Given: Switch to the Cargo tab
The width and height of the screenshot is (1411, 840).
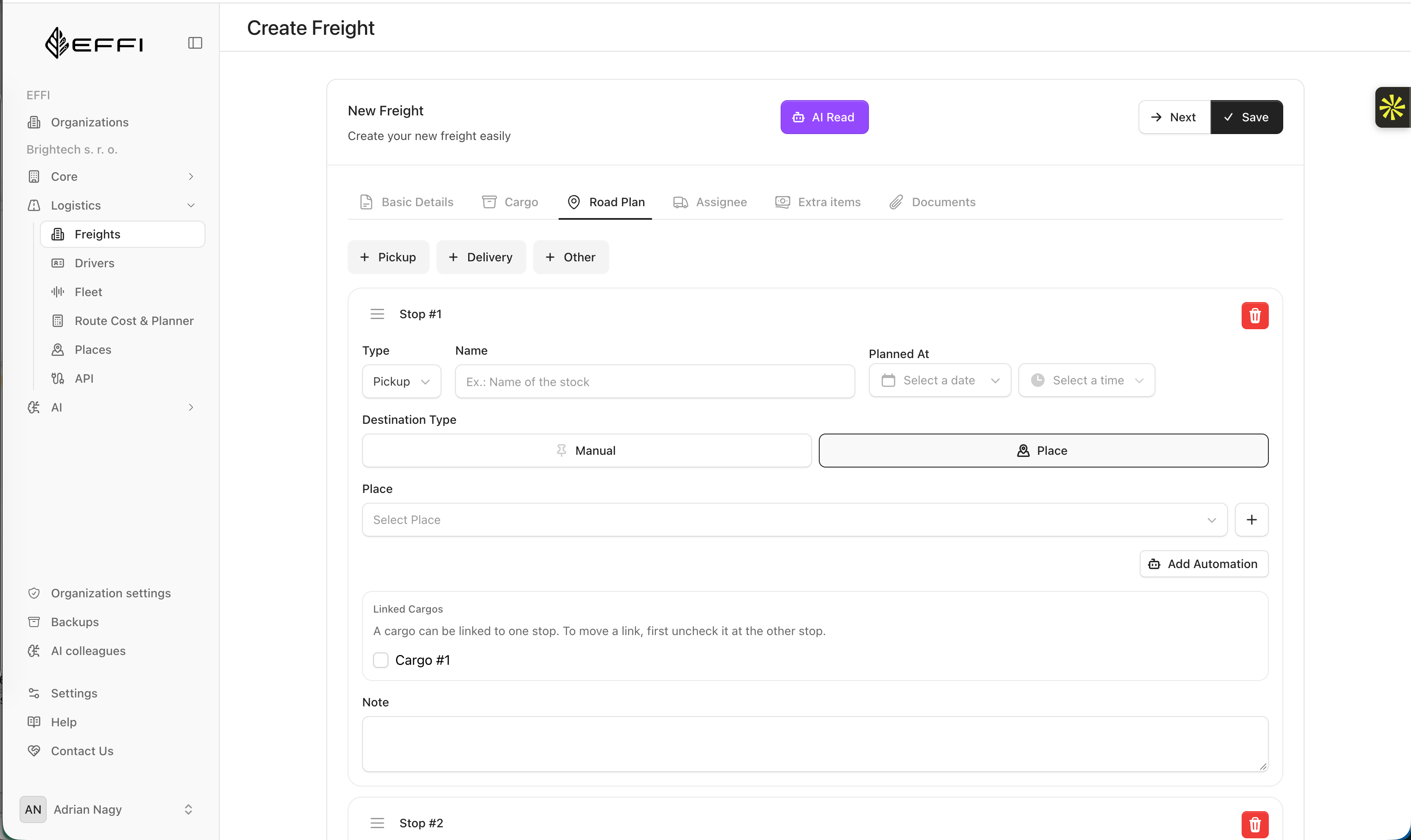Looking at the screenshot, I should (510, 202).
